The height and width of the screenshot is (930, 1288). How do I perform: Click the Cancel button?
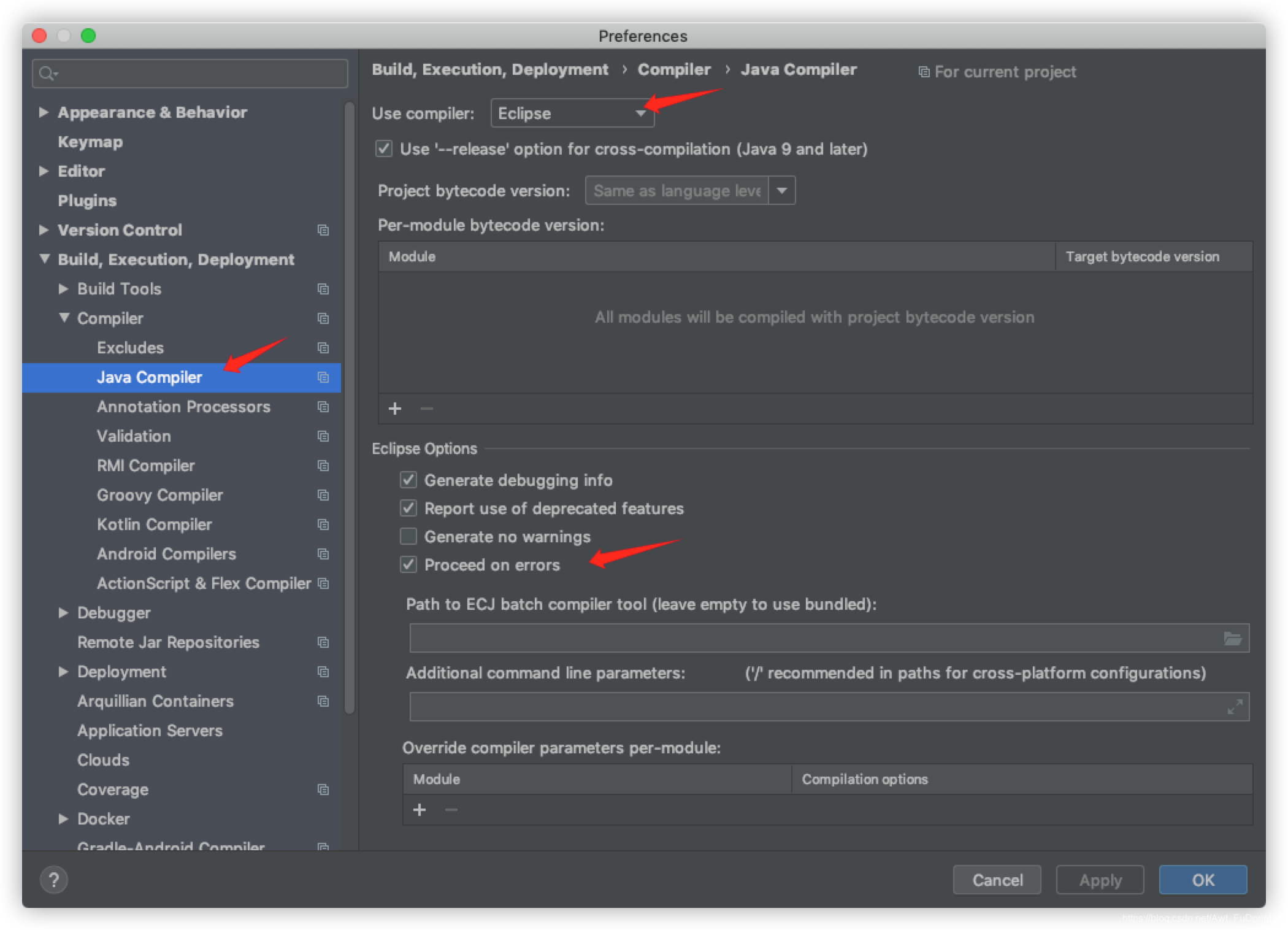pyautogui.click(x=997, y=880)
